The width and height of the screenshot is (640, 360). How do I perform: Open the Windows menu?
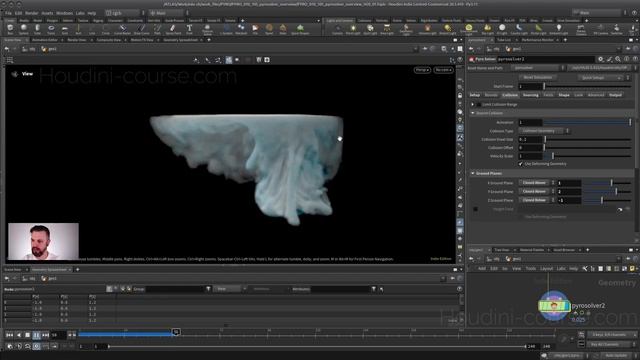click(64, 13)
